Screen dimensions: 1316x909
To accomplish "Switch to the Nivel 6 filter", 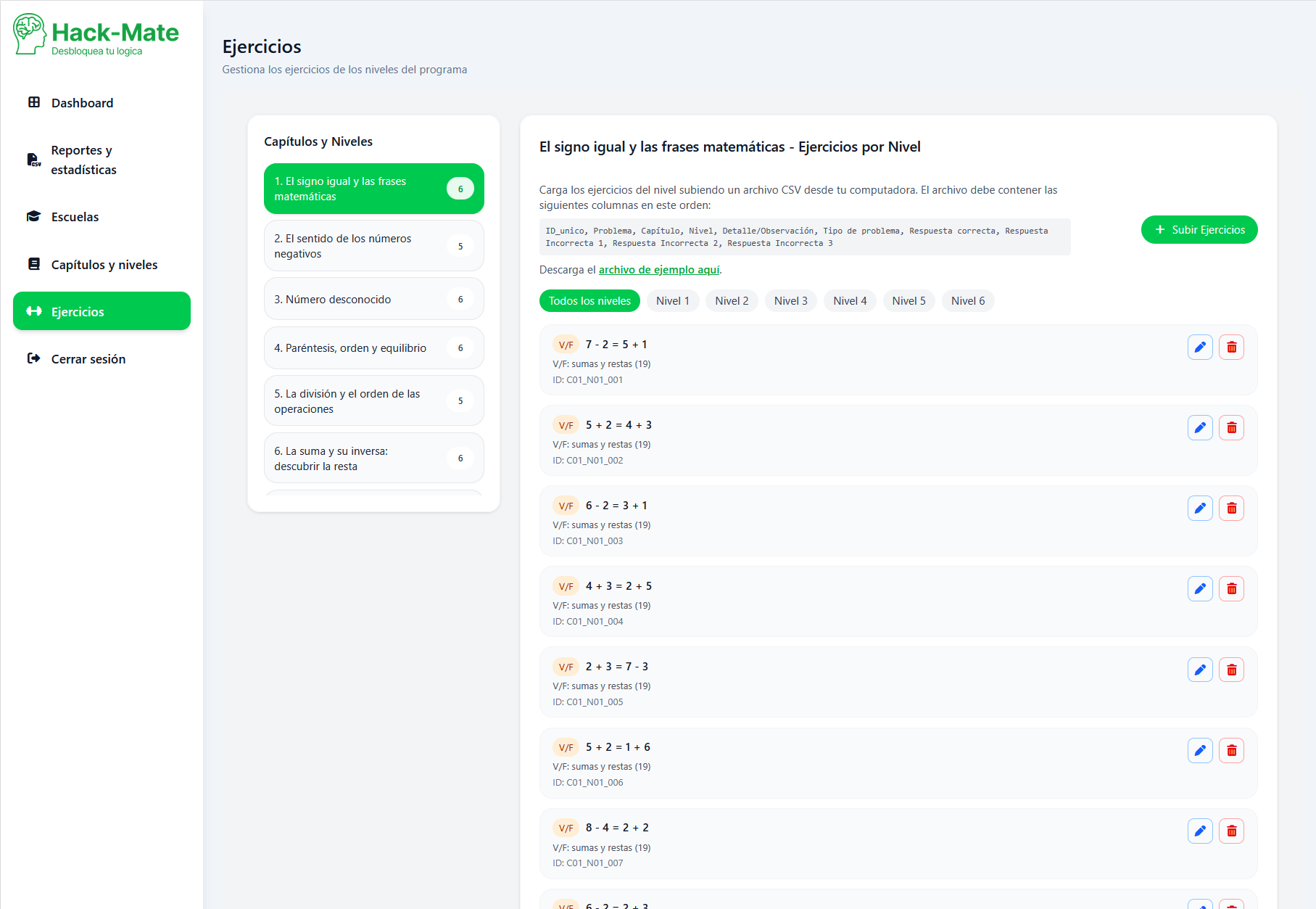I will click(x=967, y=300).
